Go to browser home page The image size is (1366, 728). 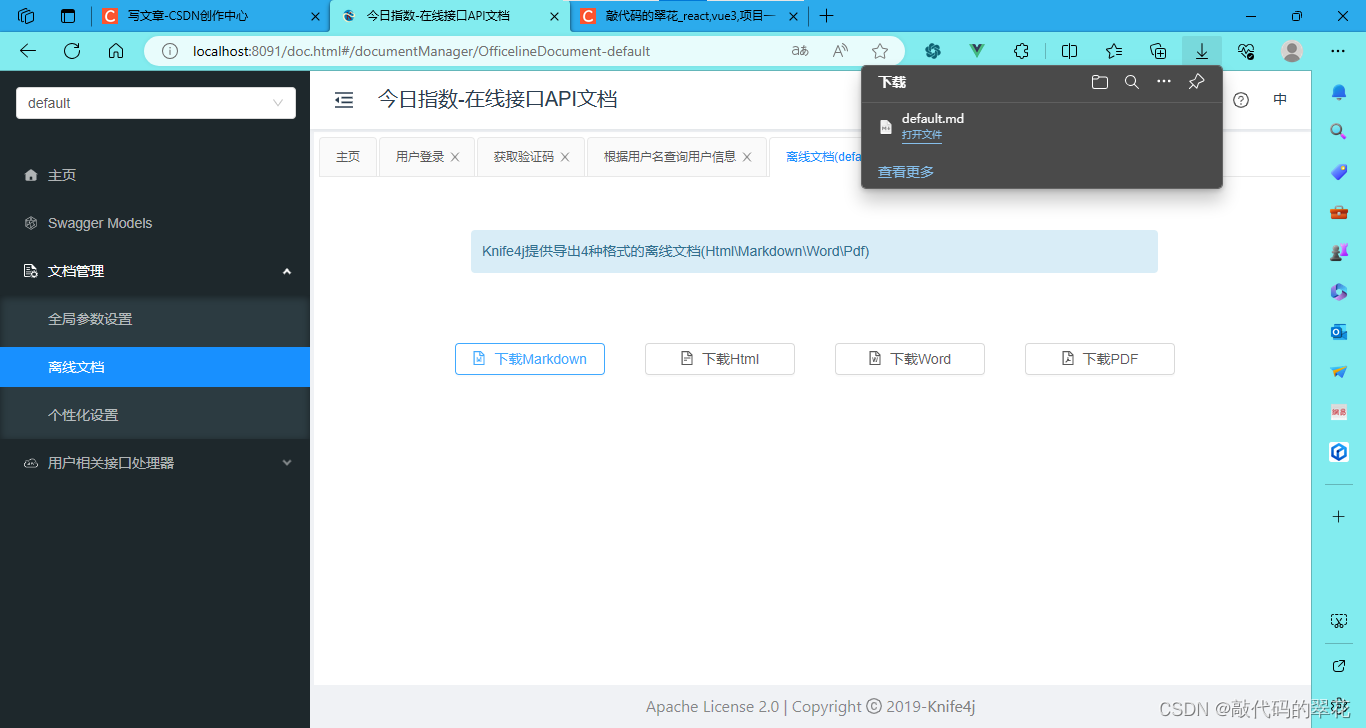(116, 51)
